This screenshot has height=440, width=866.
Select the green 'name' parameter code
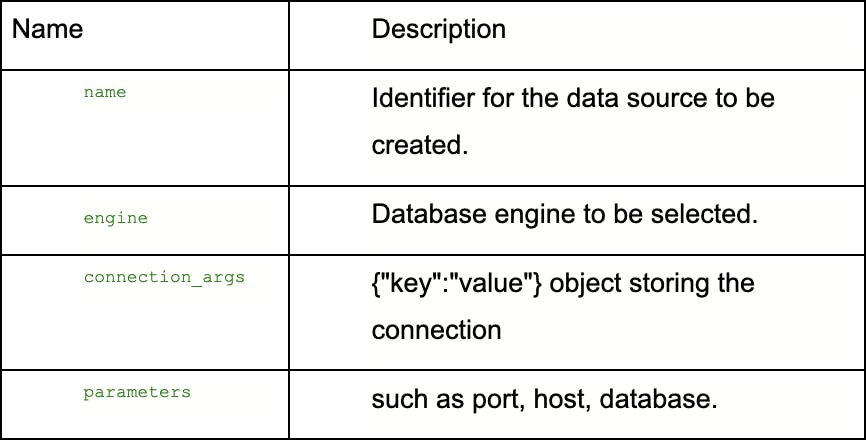104,92
